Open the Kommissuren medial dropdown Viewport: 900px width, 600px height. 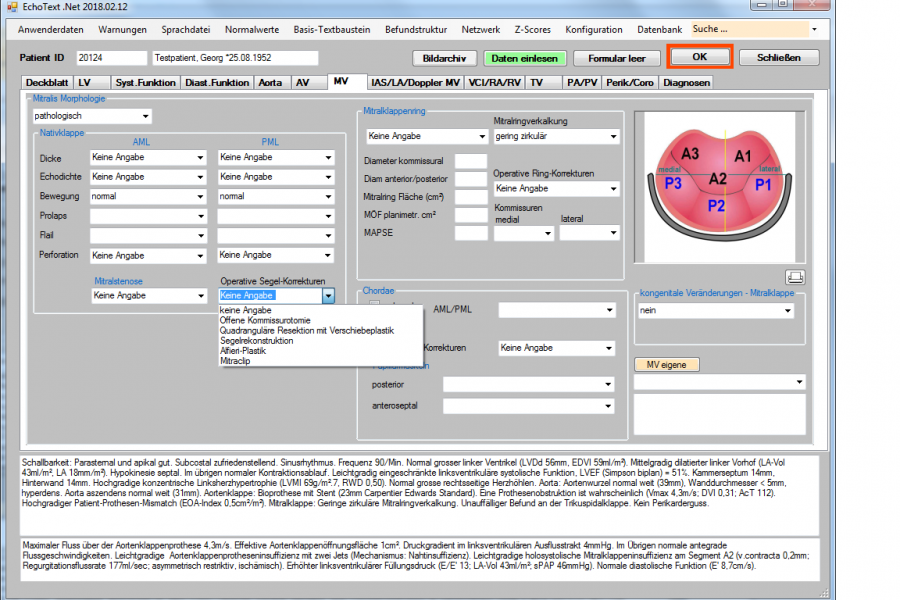click(x=523, y=233)
